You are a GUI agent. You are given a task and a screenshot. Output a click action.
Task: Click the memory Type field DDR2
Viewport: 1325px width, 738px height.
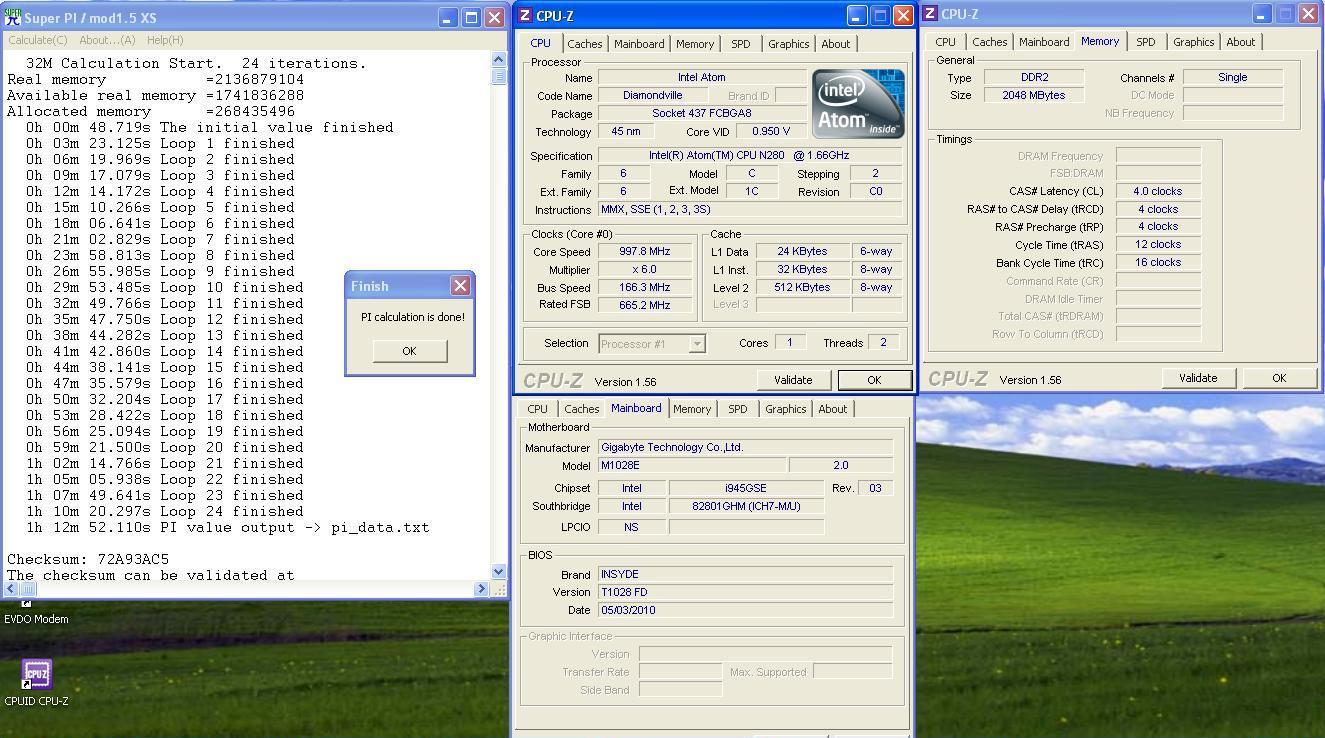click(x=1034, y=77)
